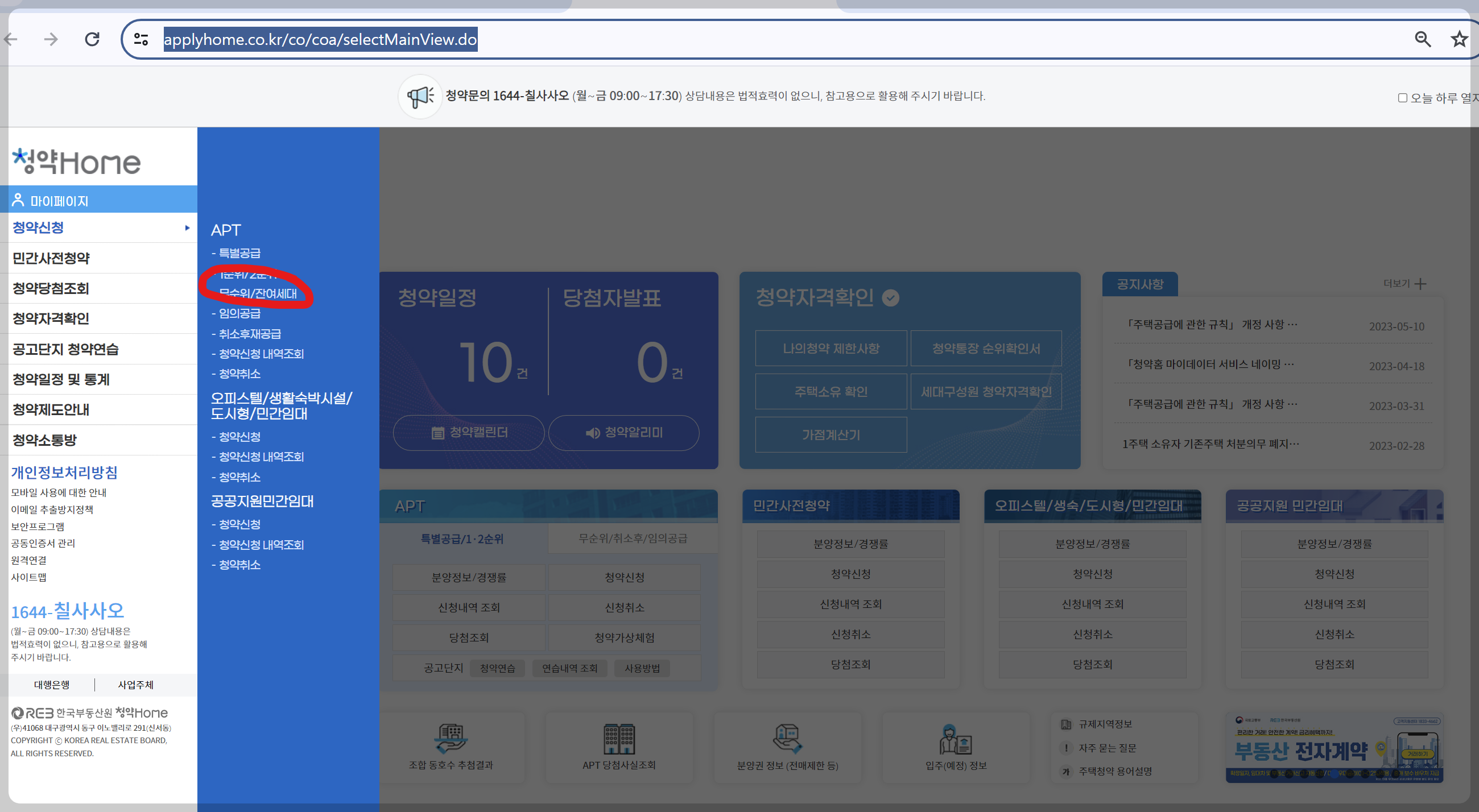Open site information icon in address bar
Screen dimensions: 1479x812
(x=141, y=39)
